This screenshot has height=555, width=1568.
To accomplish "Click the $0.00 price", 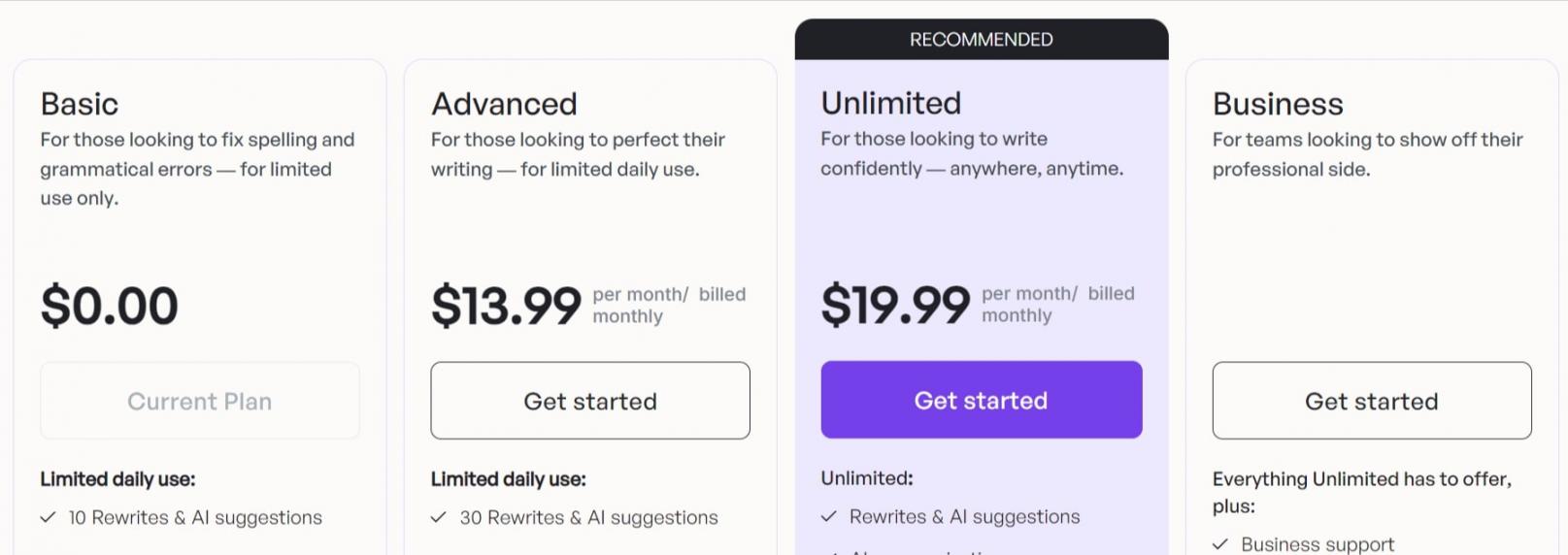I will coord(110,306).
